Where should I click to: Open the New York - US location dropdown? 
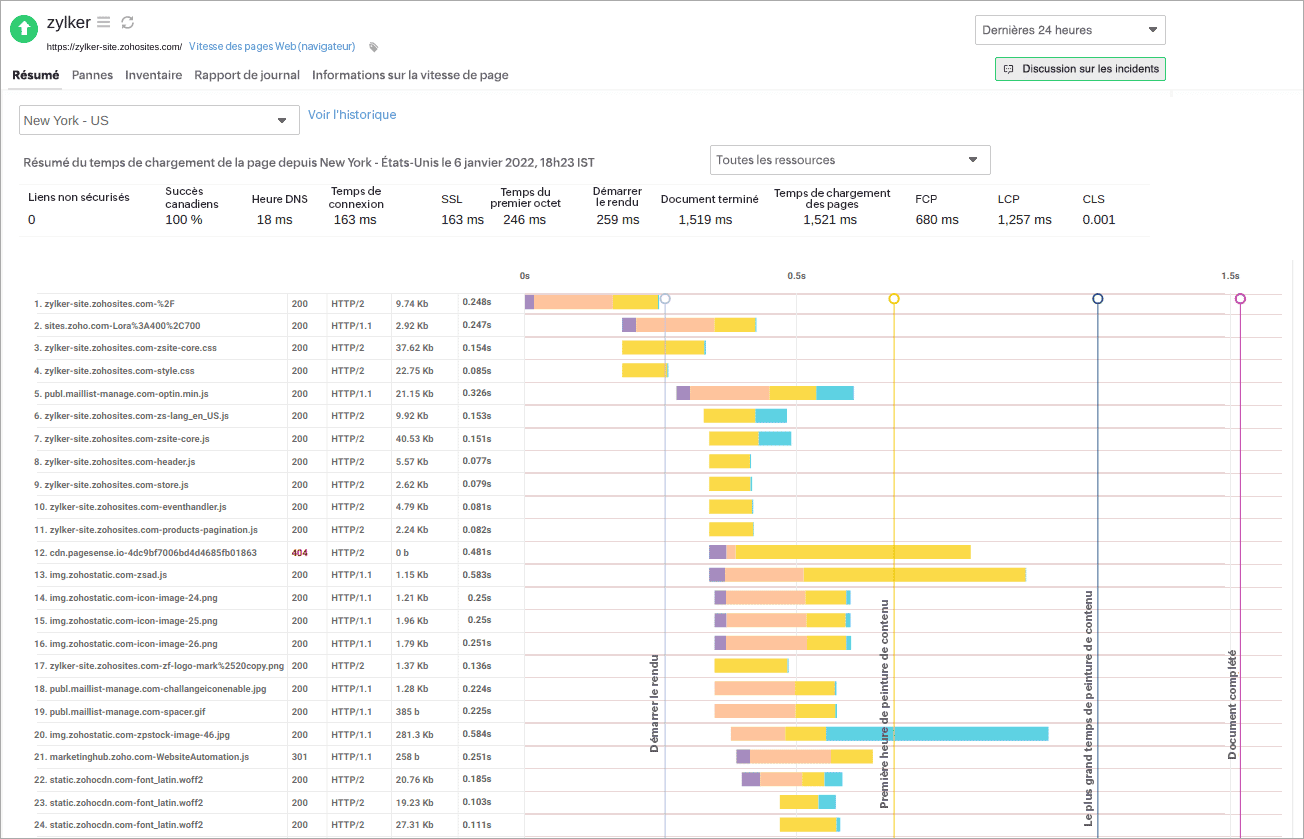158,119
